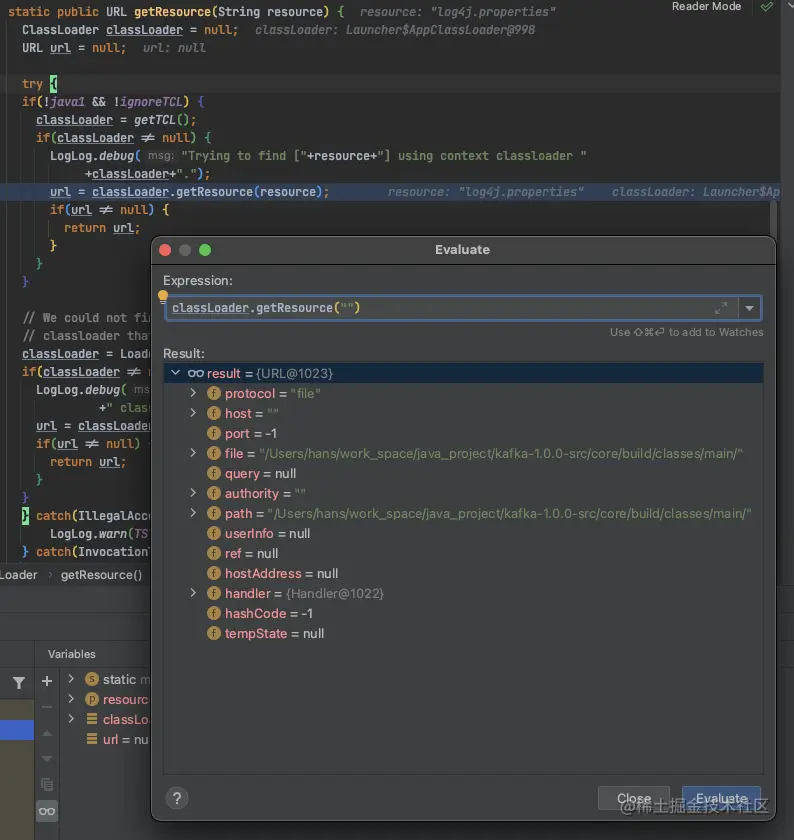The image size is (794, 840).
Task: Select the query = null row
Action: (463, 474)
